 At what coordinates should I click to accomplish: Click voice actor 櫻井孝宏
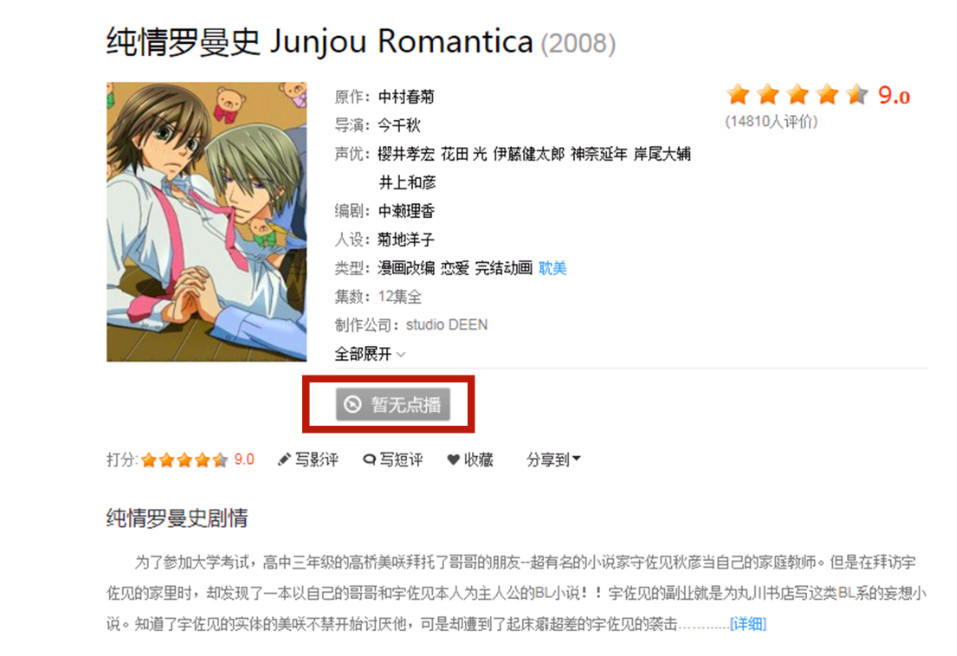tap(406, 154)
